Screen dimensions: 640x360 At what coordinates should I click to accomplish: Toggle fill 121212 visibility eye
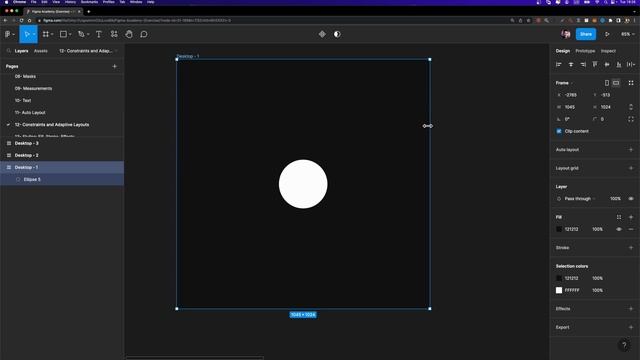pos(619,229)
